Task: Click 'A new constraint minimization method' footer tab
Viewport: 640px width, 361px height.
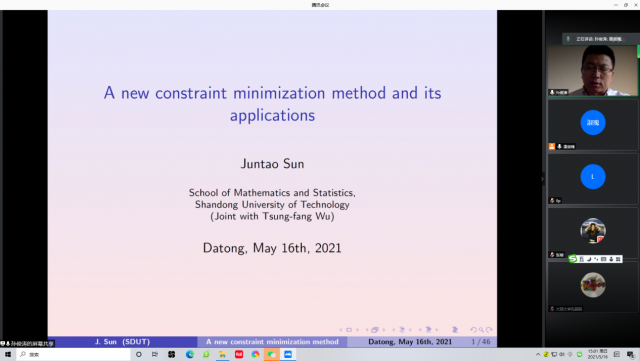Action: [x=272, y=342]
